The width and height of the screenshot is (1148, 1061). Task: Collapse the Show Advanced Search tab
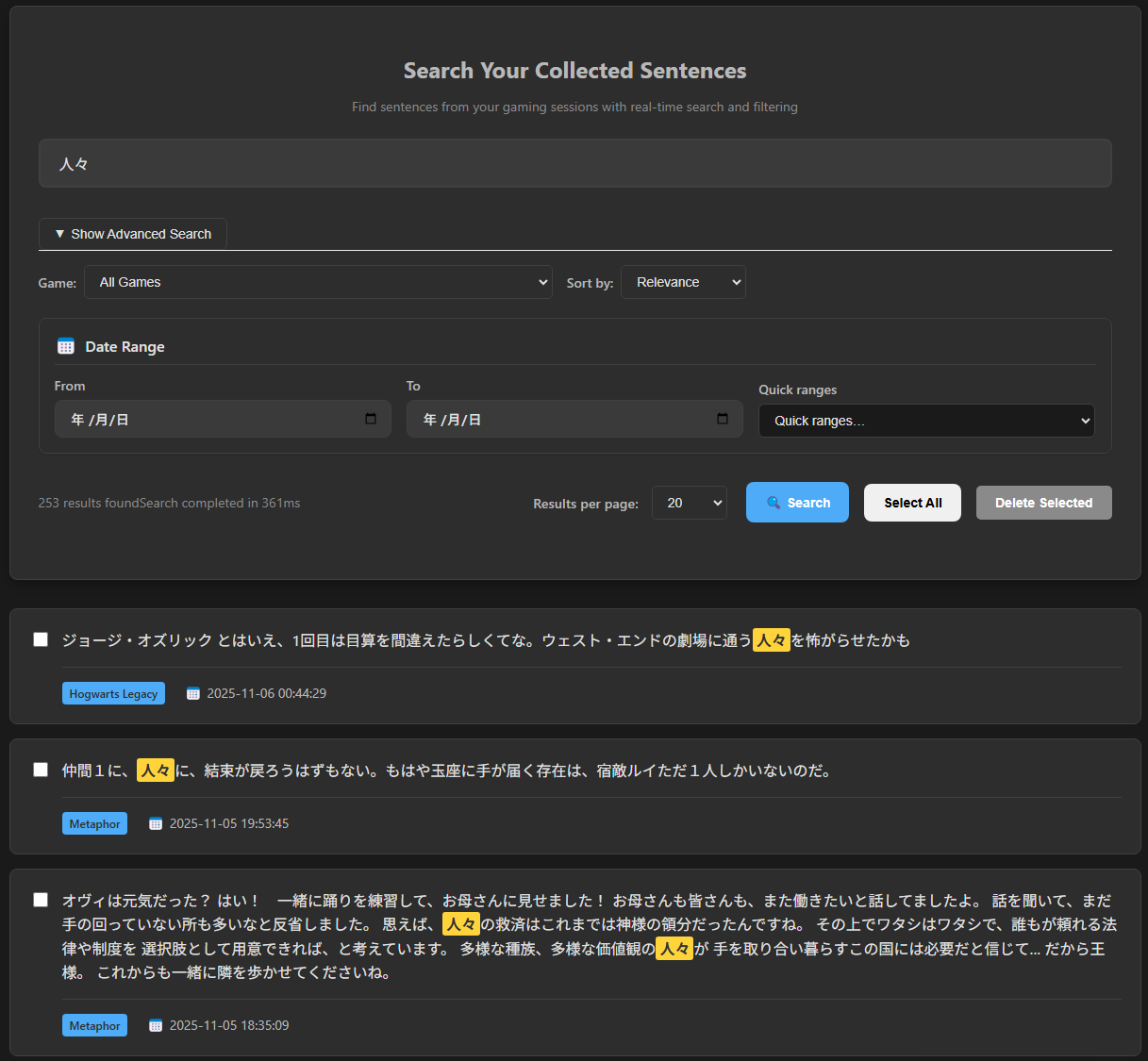[133, 234]
